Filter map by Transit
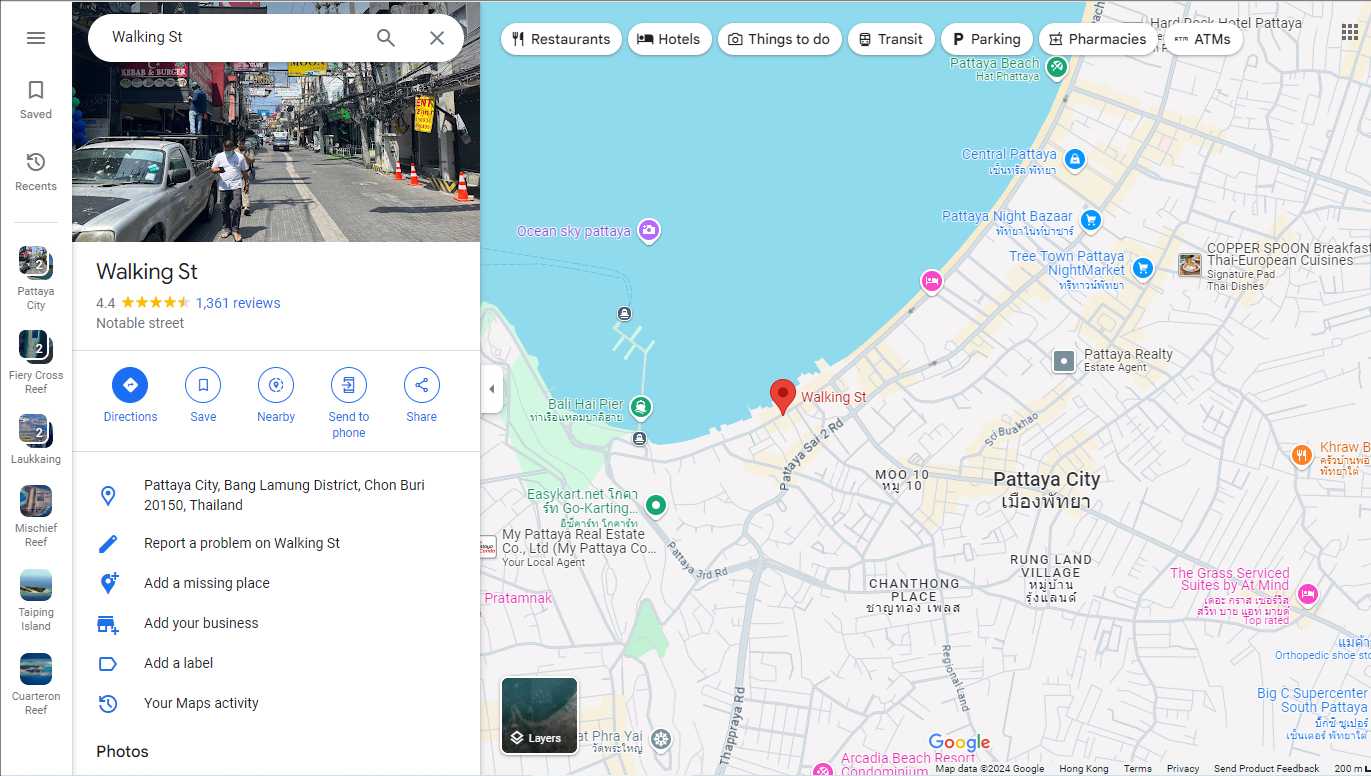1371x776 pixels. tap(891, 39)
